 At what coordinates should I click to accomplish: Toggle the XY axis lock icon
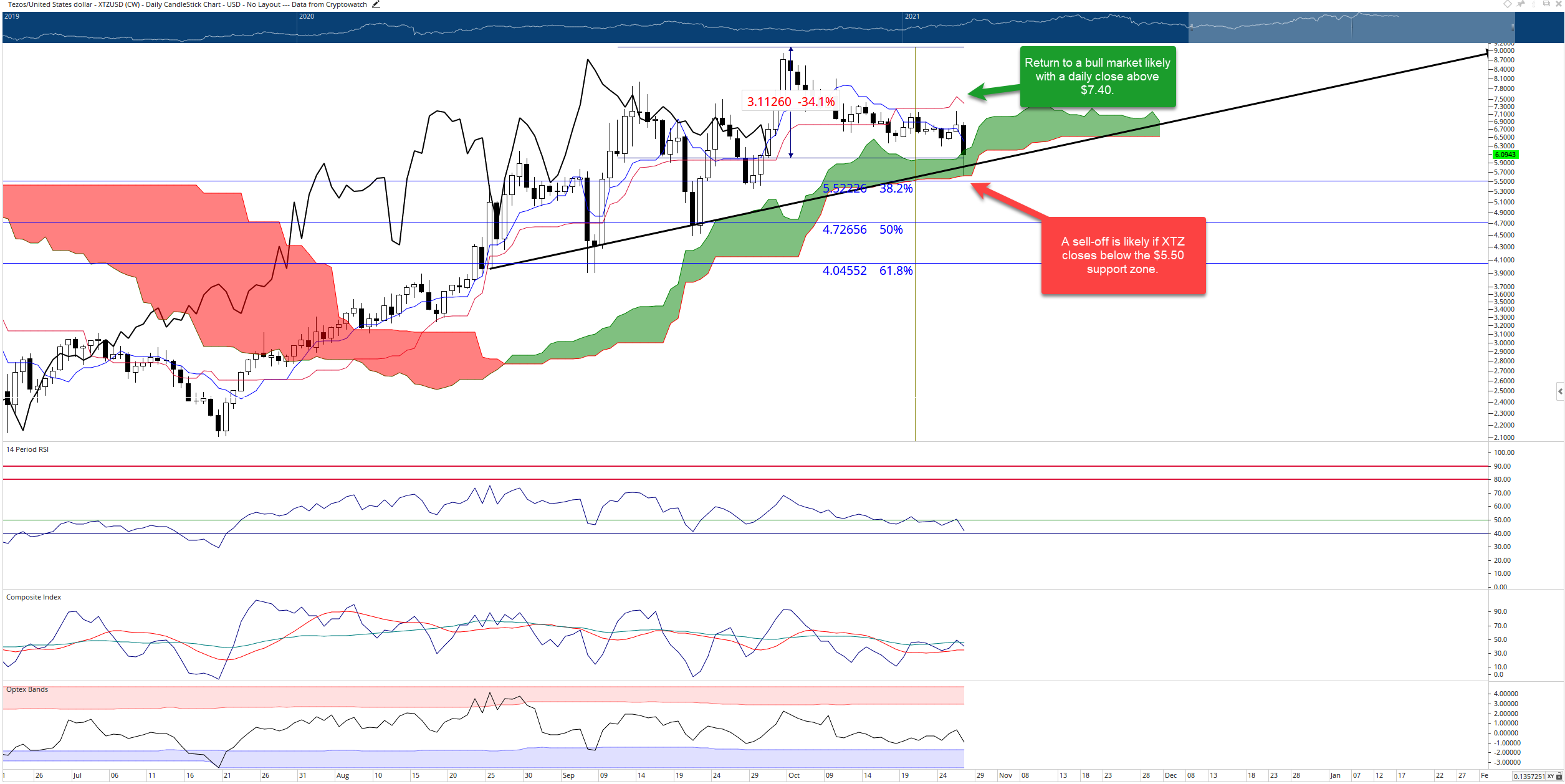pyautogui.click(x=1559, y=776)
